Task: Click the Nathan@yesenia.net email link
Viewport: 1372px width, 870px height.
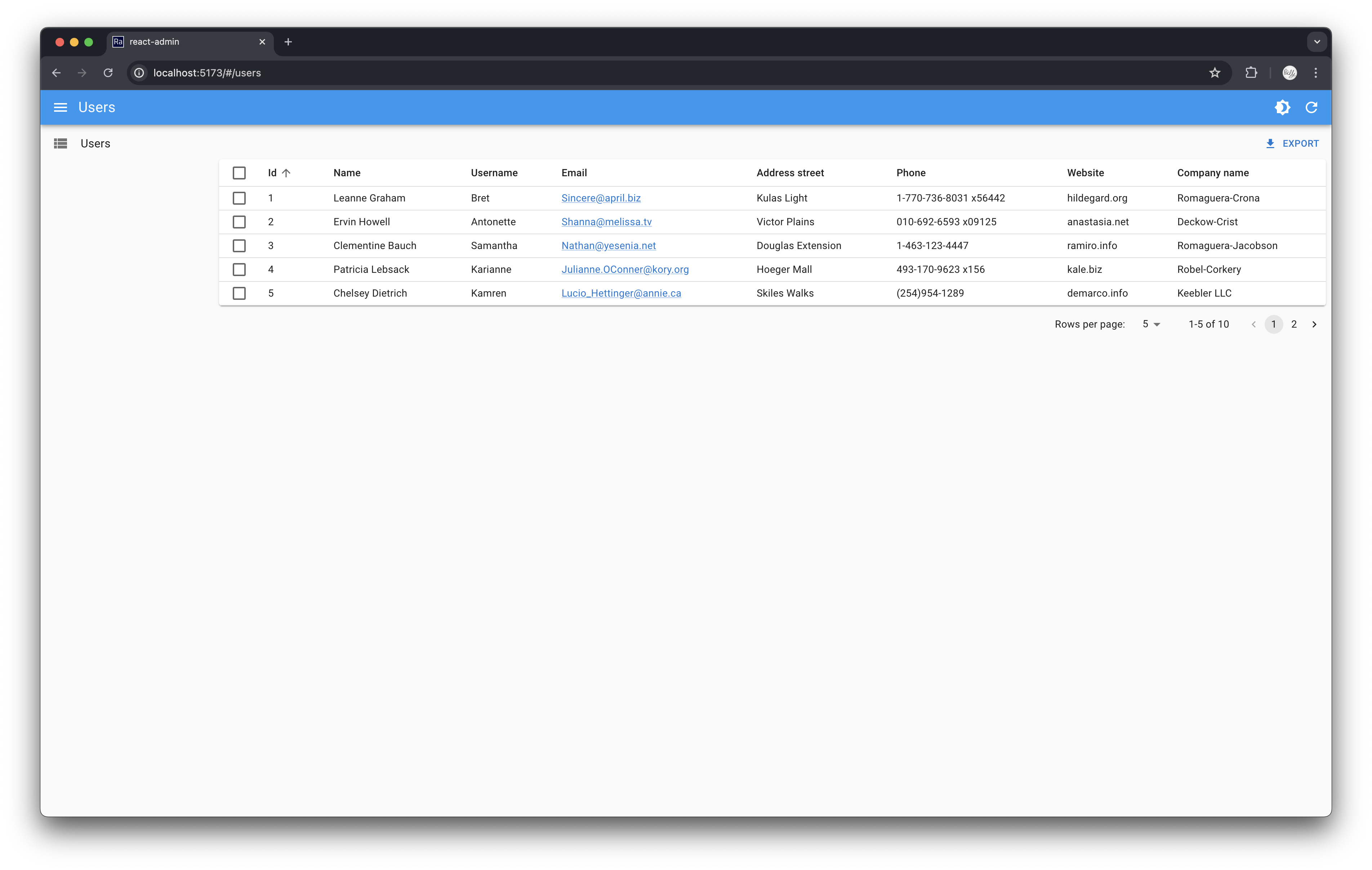Action: tap(609, 246)
